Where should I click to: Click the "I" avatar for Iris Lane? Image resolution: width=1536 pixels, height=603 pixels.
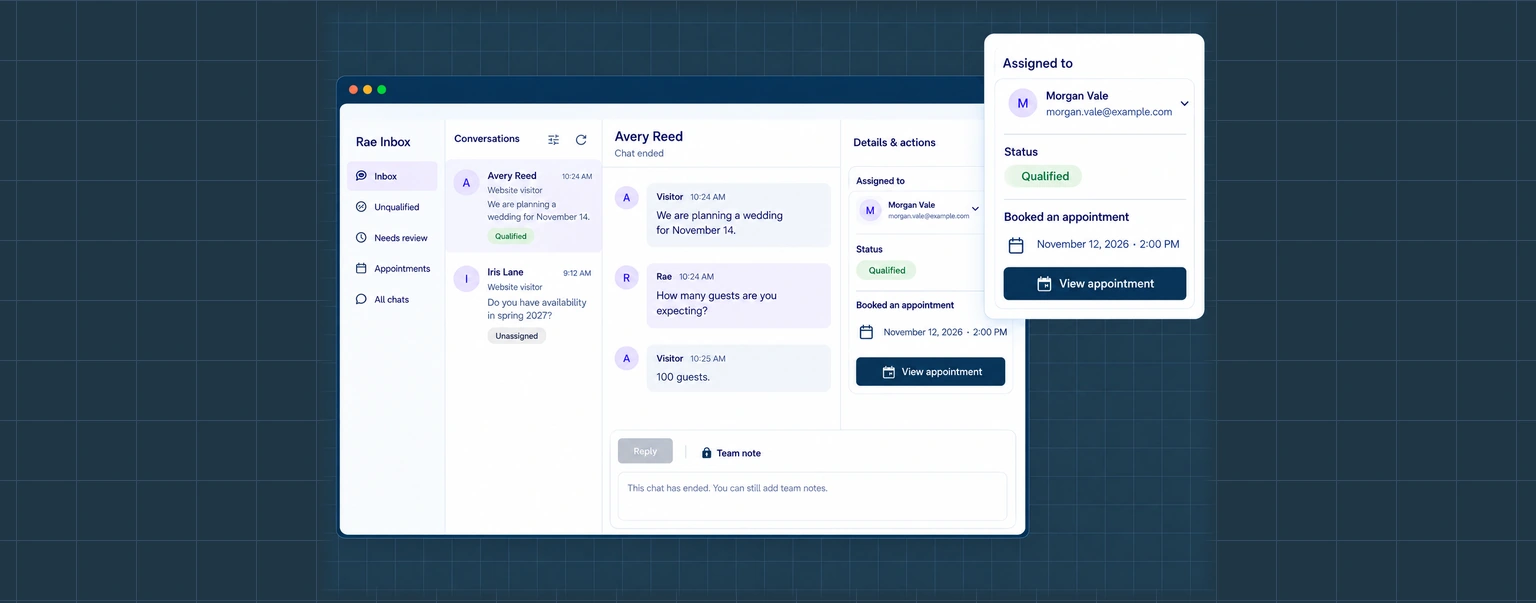coord(466,279)
